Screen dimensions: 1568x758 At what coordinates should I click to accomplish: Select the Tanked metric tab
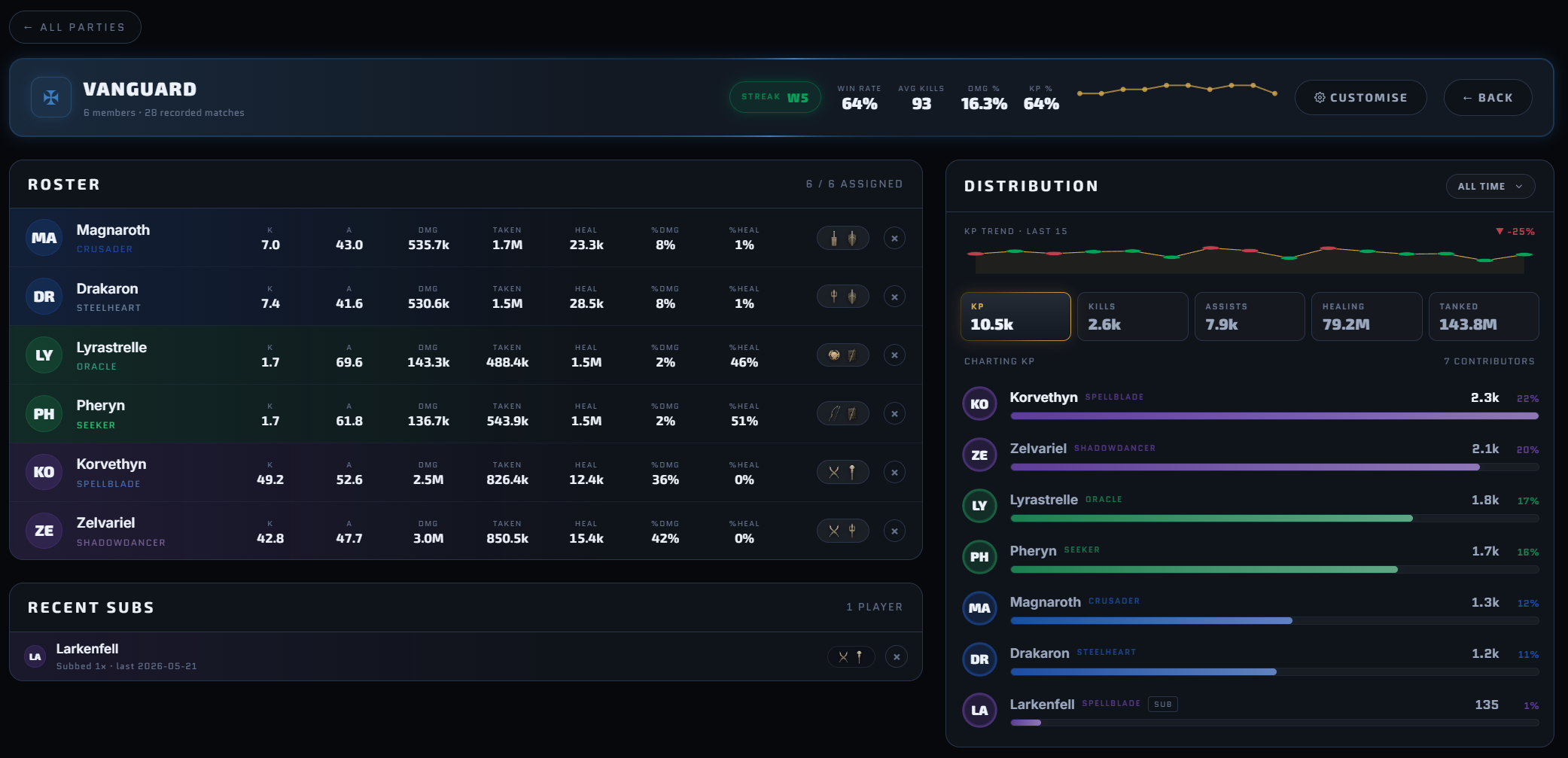pos(1484,316)
